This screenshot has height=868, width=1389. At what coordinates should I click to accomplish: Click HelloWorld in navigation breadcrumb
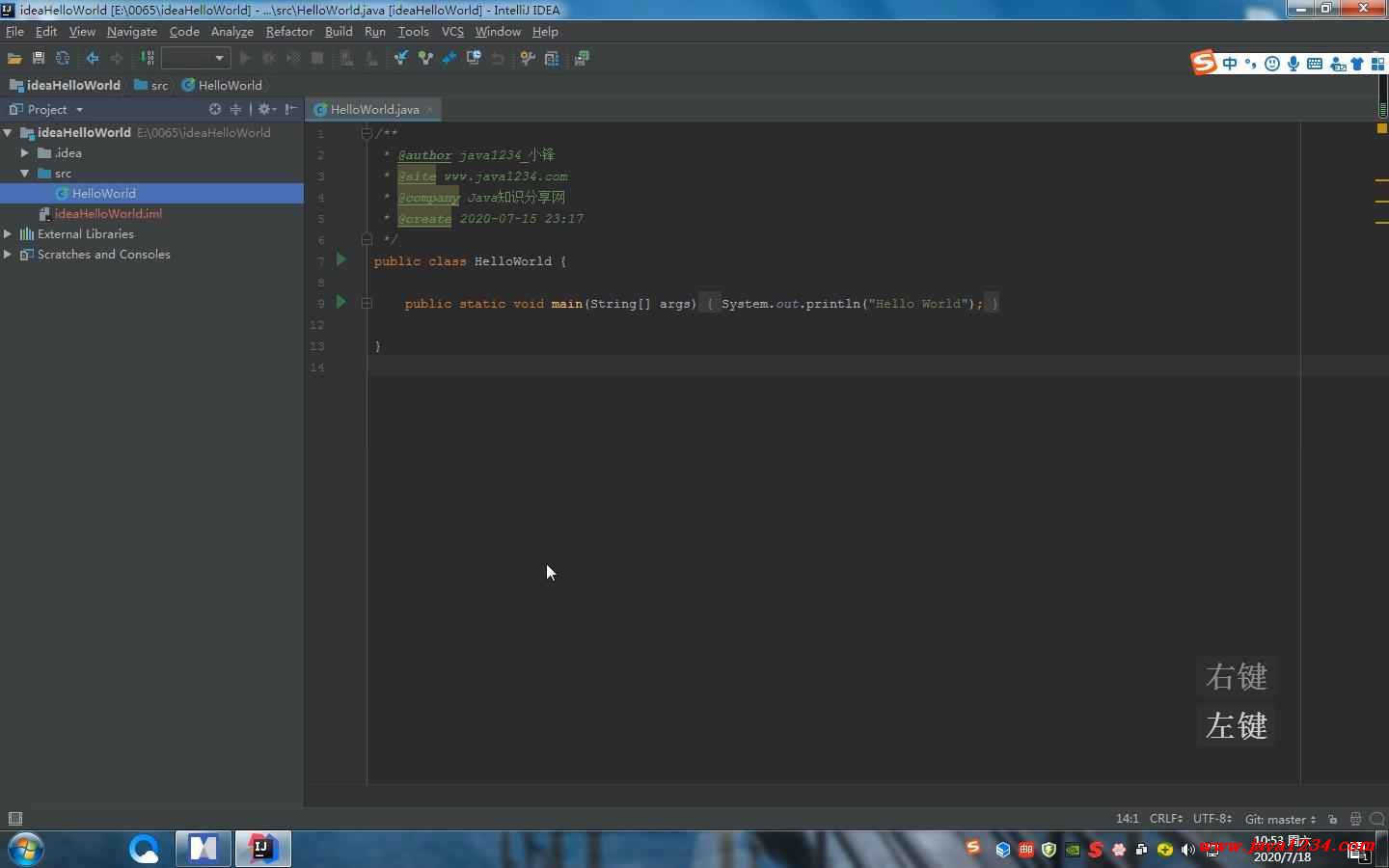pyautogui.click(x=222, y=86)
